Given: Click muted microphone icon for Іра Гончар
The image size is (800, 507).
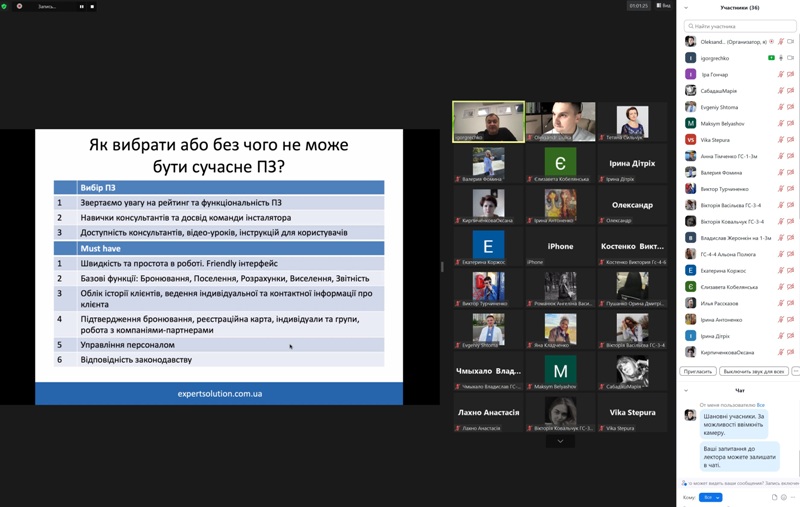Looking at the screenshot, I should (x=781, y=74).
